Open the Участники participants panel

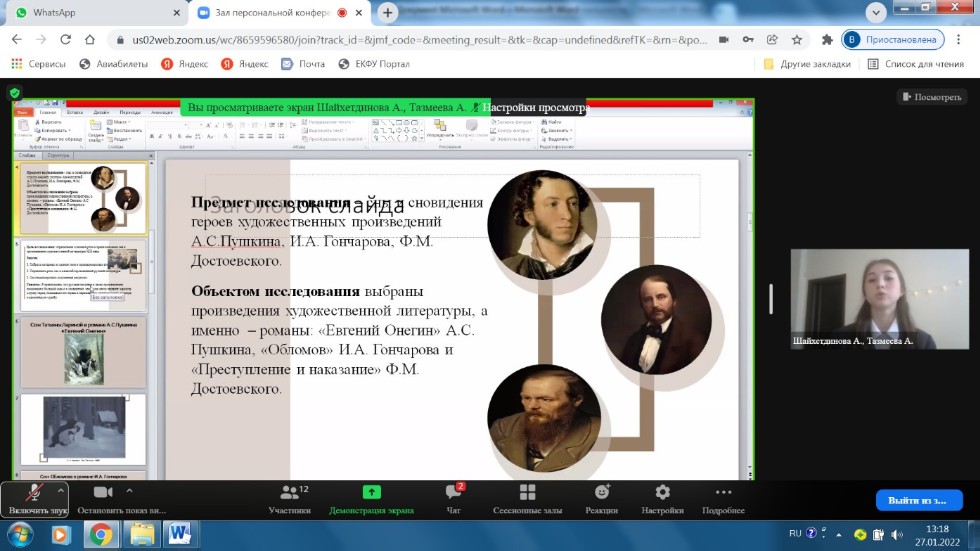(x=289, y=500)
